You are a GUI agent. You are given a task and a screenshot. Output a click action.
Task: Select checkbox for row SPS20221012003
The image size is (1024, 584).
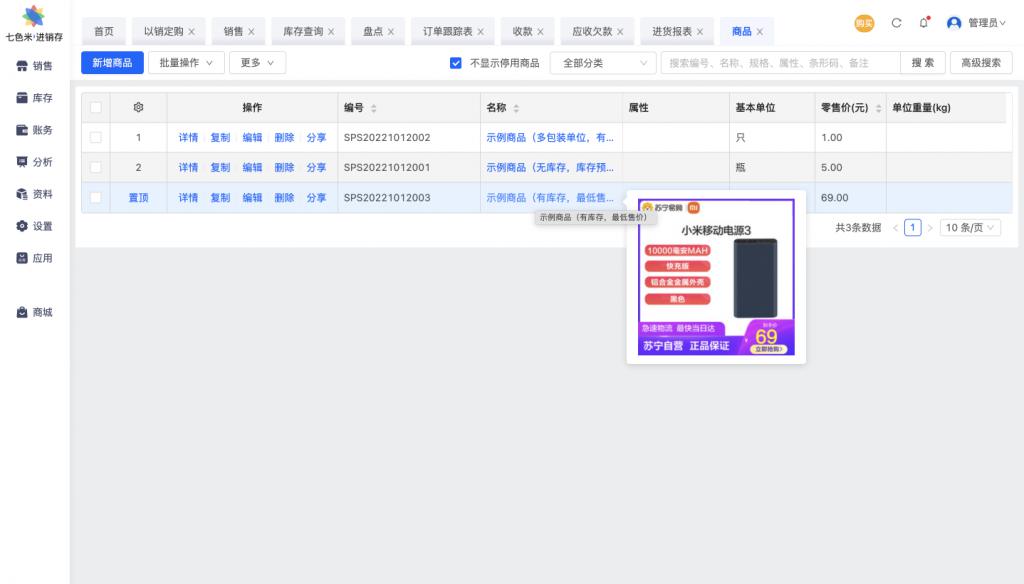coord(96,198)
